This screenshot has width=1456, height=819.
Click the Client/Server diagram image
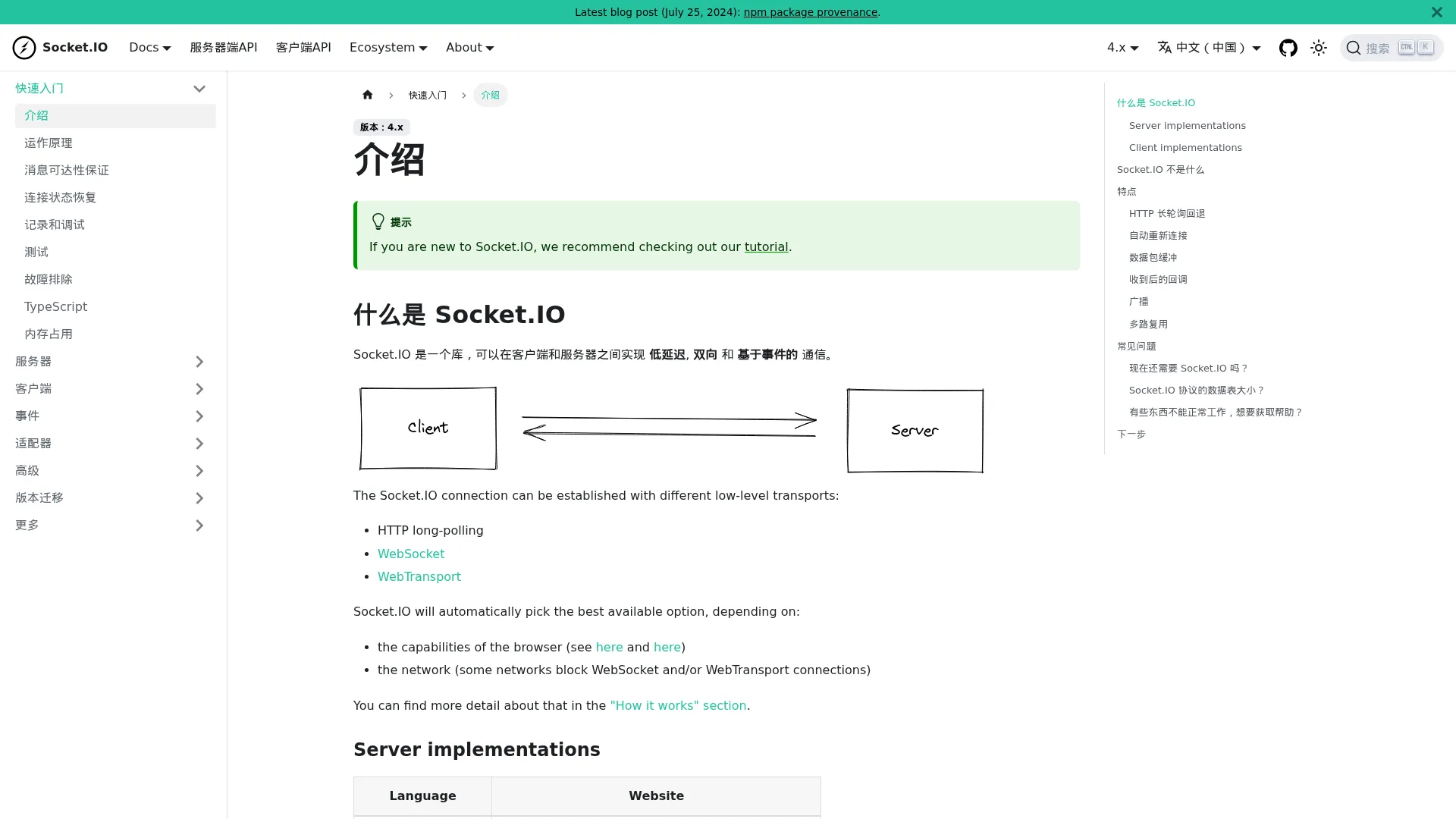tap(671, 429)
